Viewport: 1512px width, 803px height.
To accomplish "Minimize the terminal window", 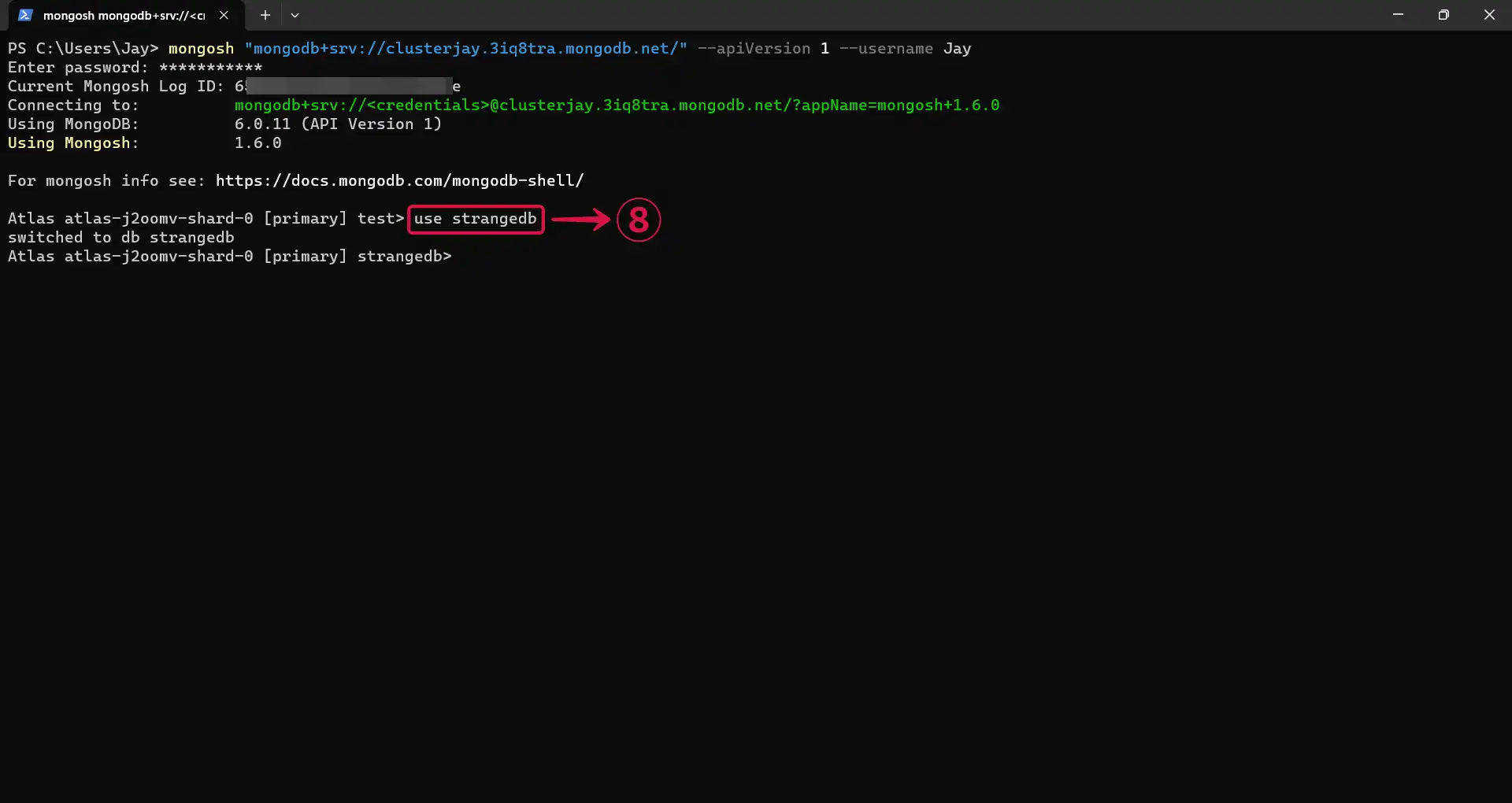I will [x=1398, y=15].
